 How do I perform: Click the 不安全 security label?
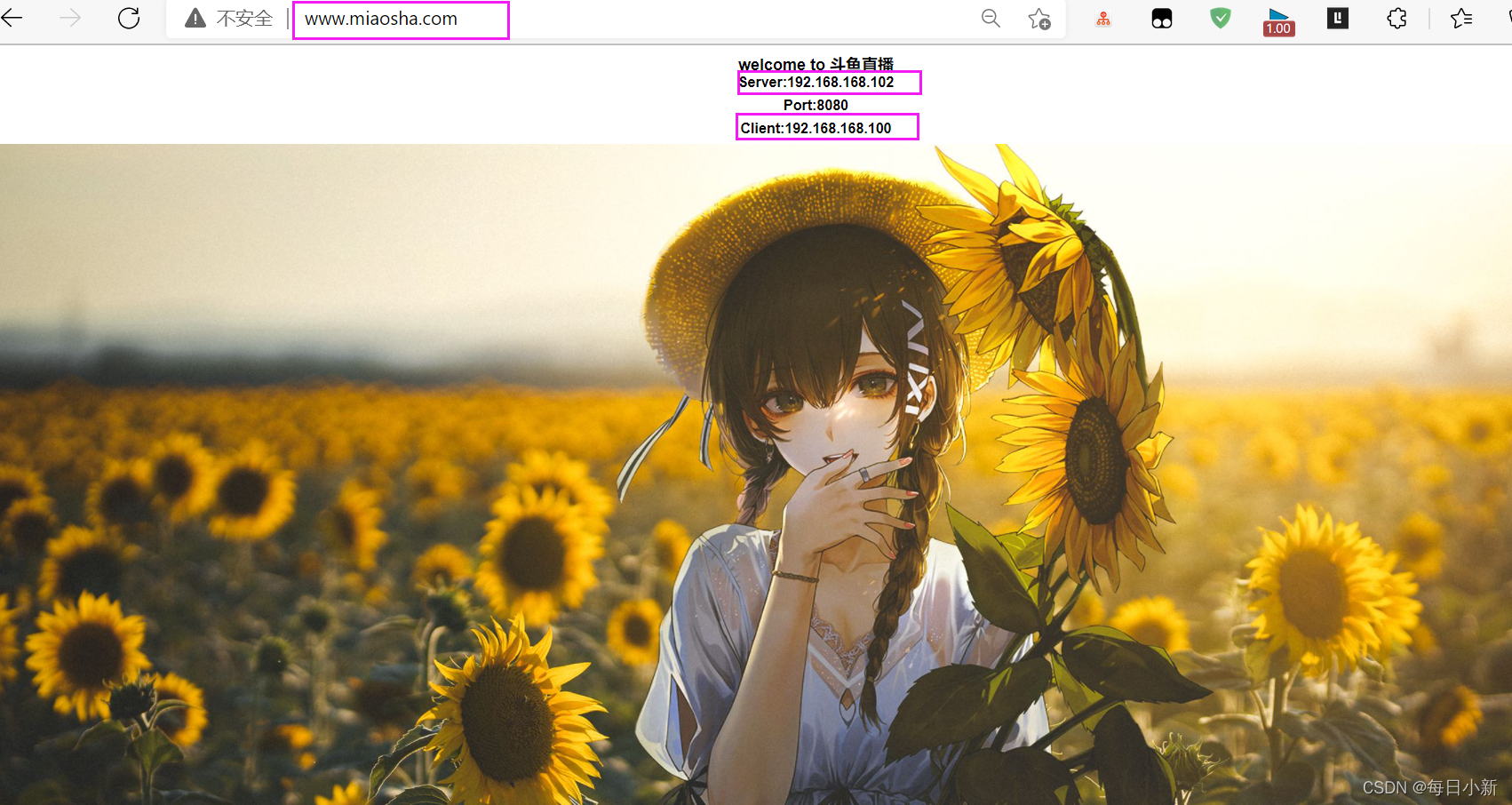pyautogui.click(x=244, y=19)
